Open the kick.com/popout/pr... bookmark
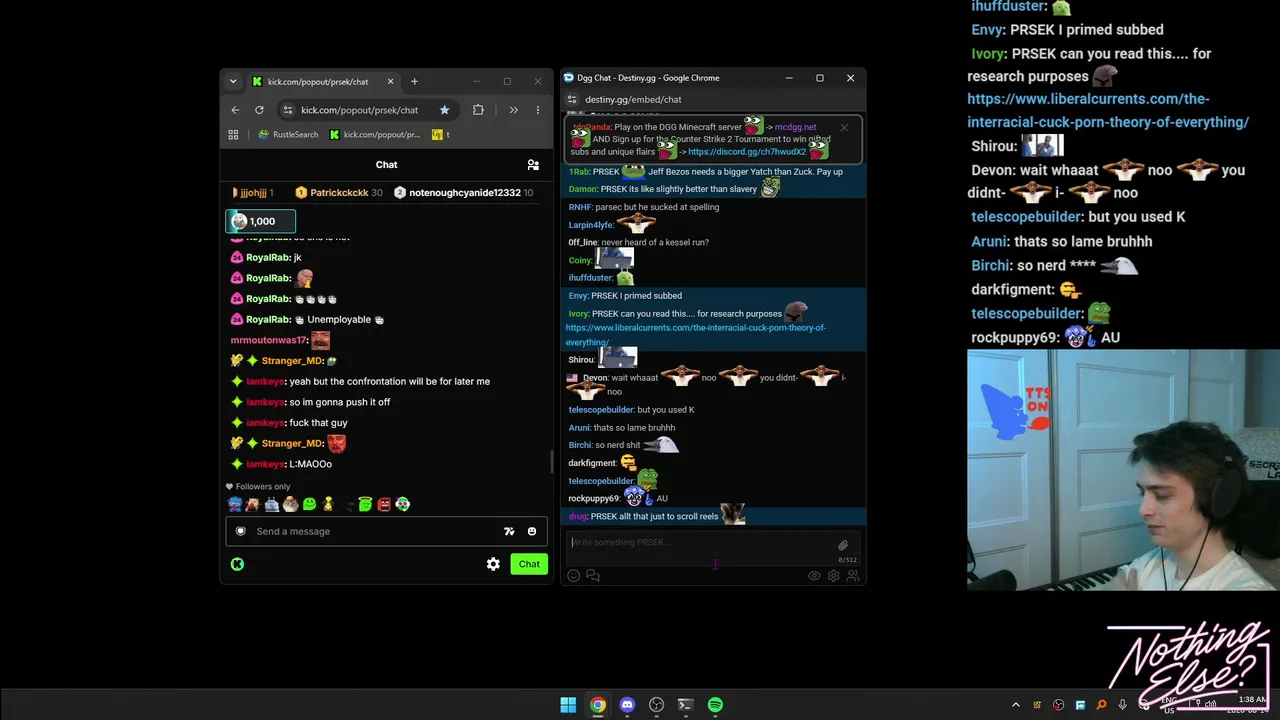The height and width of the screenshot is (720, 1280). (x=375, y=134)
